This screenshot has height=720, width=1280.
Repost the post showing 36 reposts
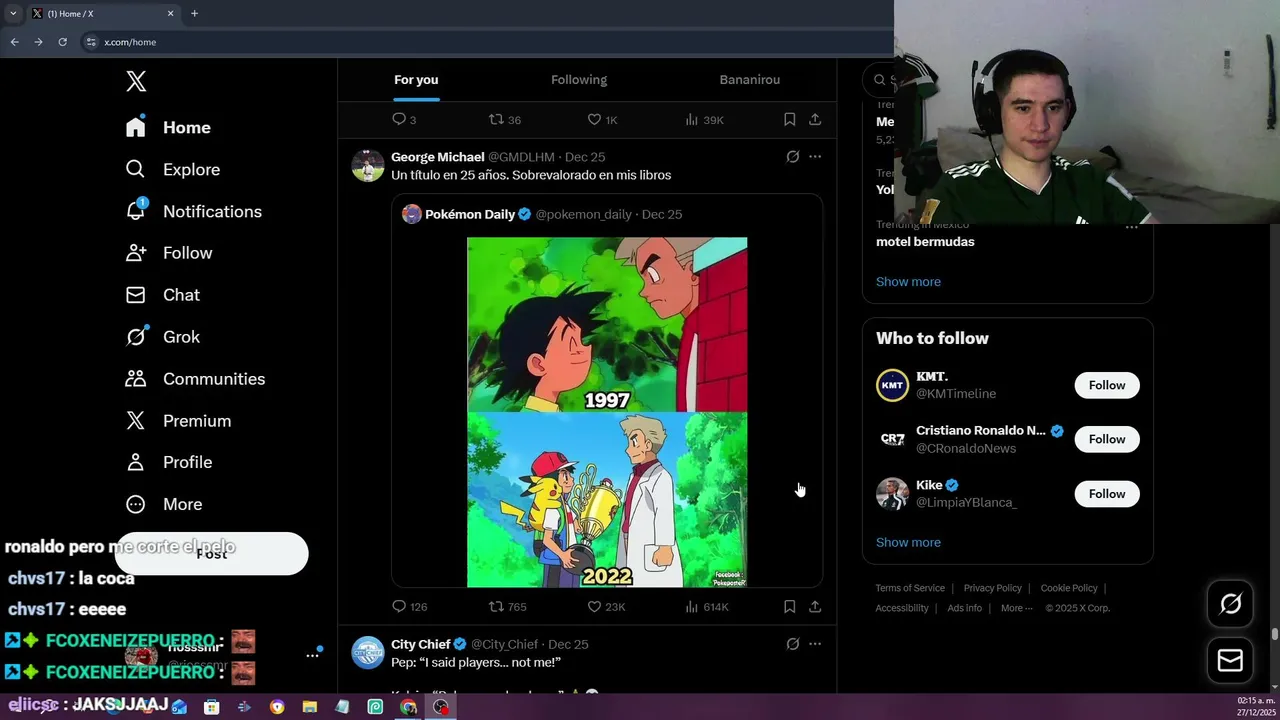pyautogui.click(x=504, y=119)
